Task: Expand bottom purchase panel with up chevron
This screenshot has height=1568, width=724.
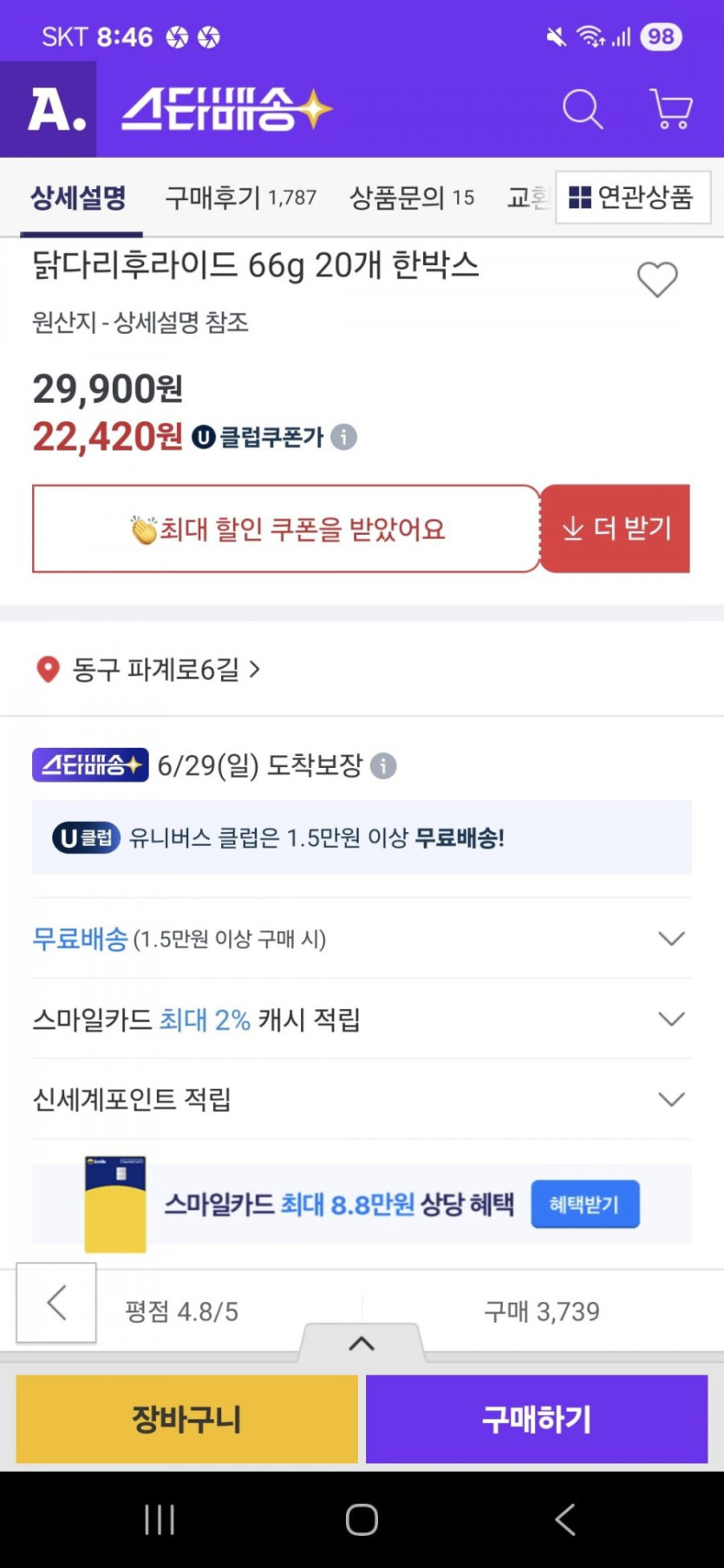Action: (362, 1344)
